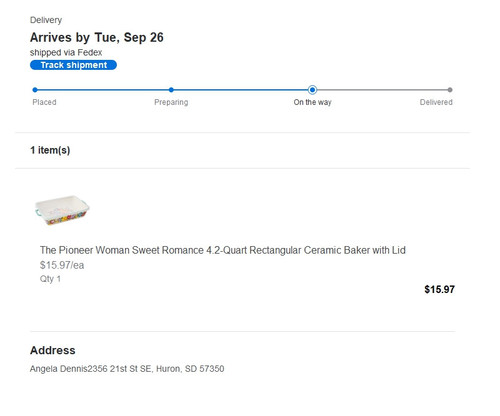The image size is (500, 416).
Task: Click the On the way status marker
Action: coord(312,90)
